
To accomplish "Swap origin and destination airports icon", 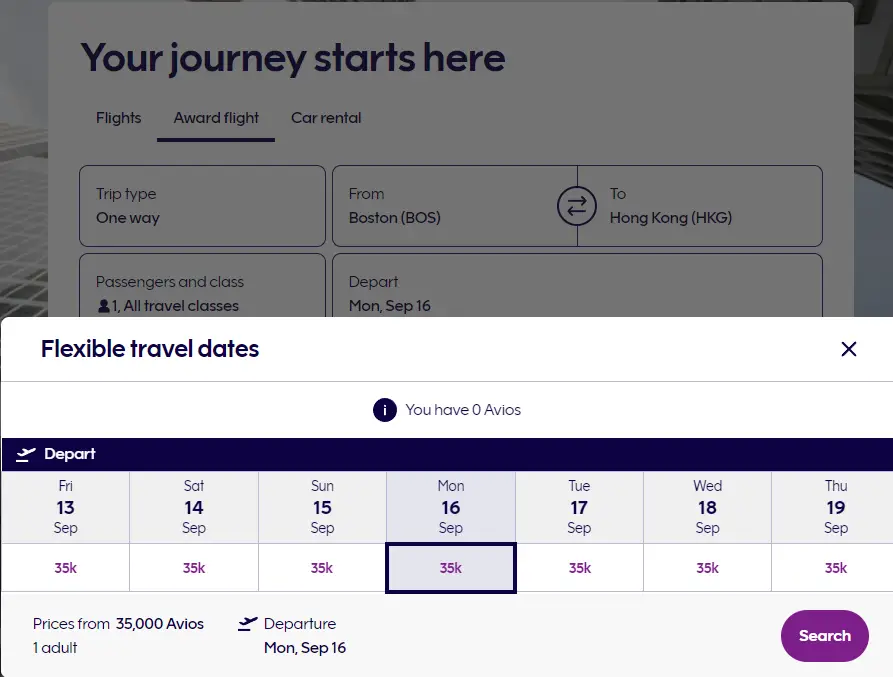I will point(576,207).
